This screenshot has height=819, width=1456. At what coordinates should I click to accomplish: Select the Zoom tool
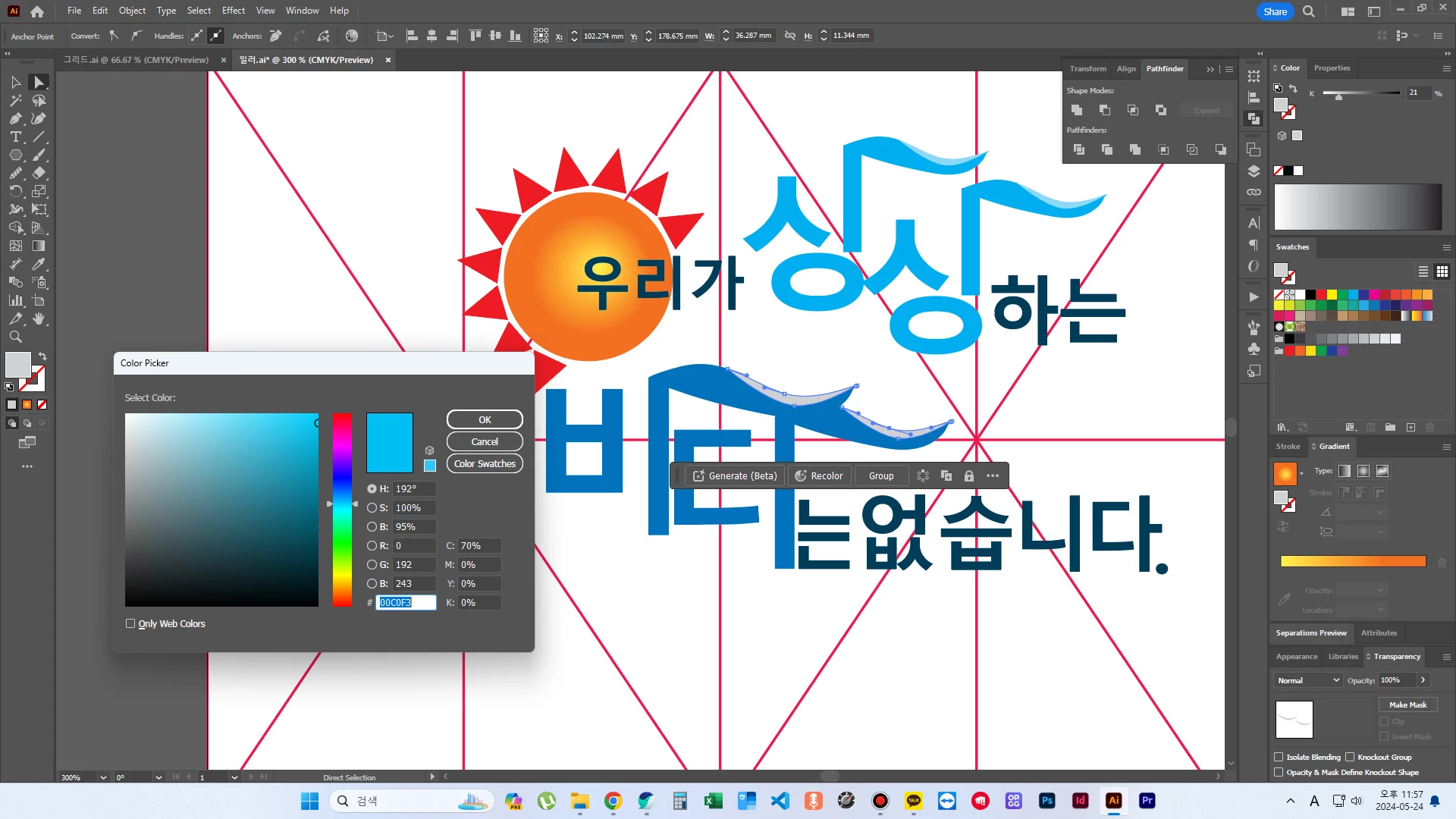(x=15, y=337)
